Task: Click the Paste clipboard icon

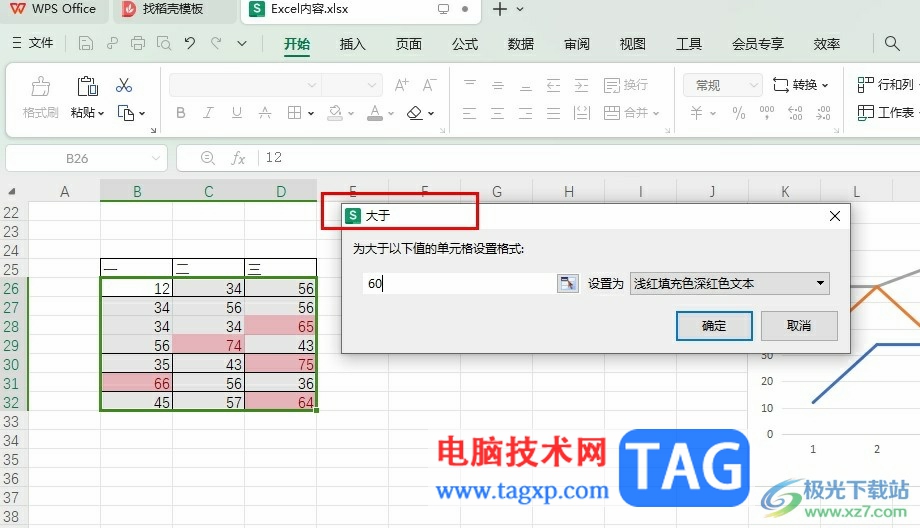Action: tap(87, 86)
